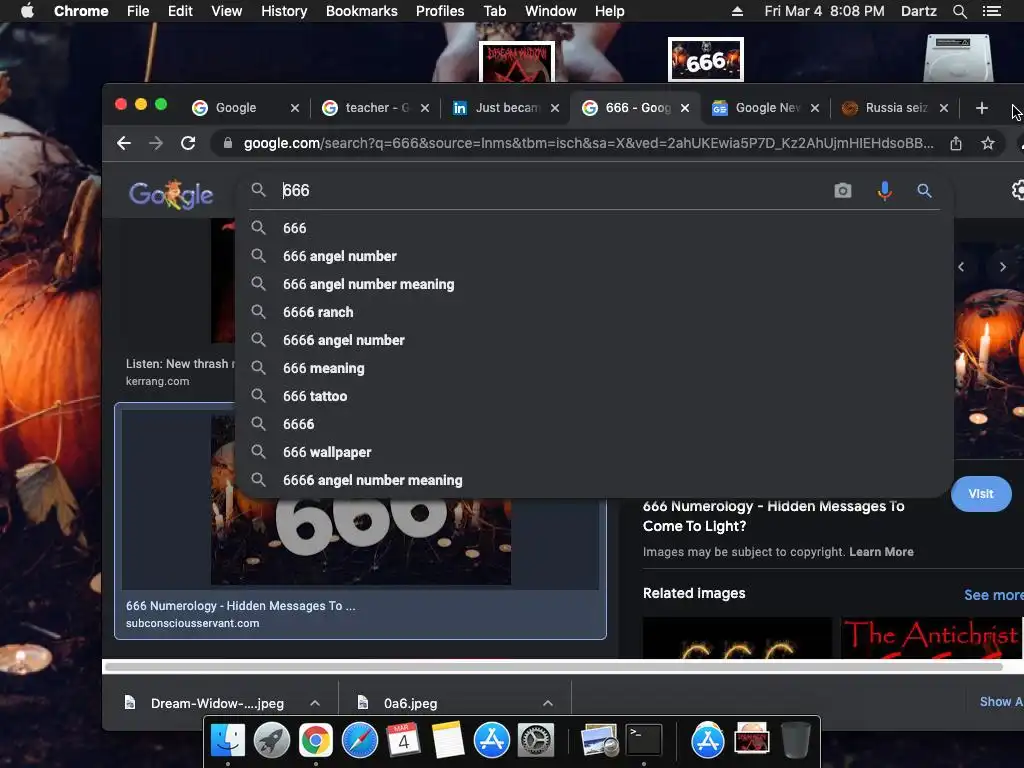Click the share page icon in address bar
Image resolution: width=1024 pixels, height=768 pixels.
point(955,143)
